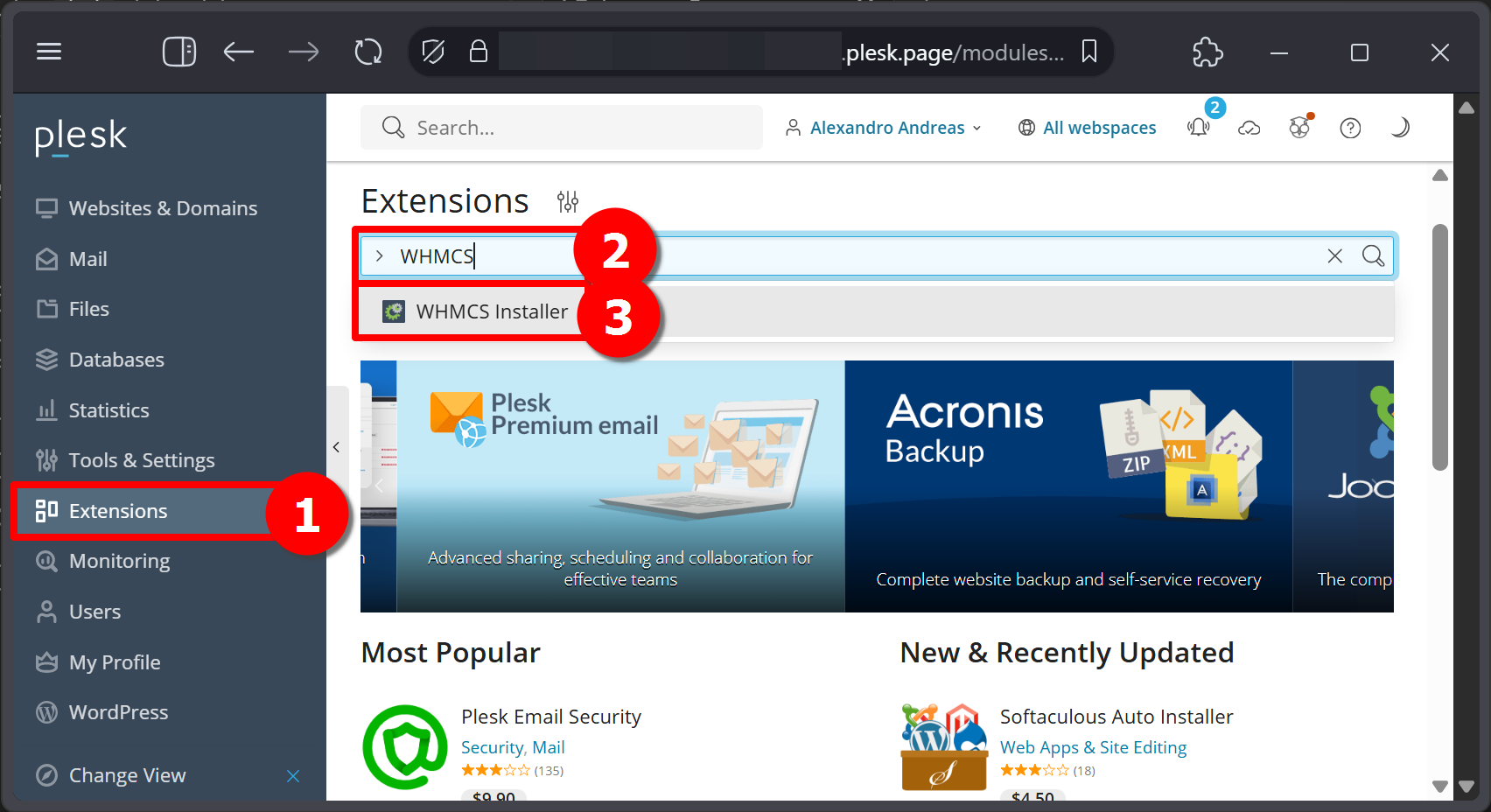Click the page vertical scrollbar thumb
This screenshot has height=812, width=1491.
[1440, 347]
